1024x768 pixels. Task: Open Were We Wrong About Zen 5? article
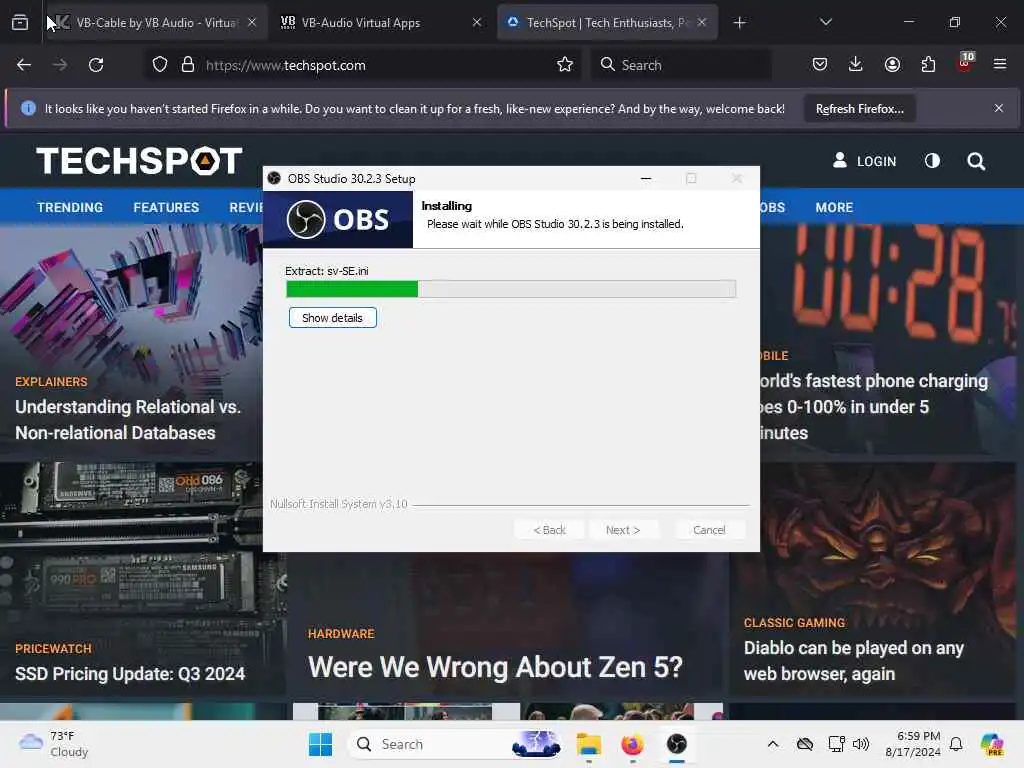pyautogui.click(x=495, y=667)
